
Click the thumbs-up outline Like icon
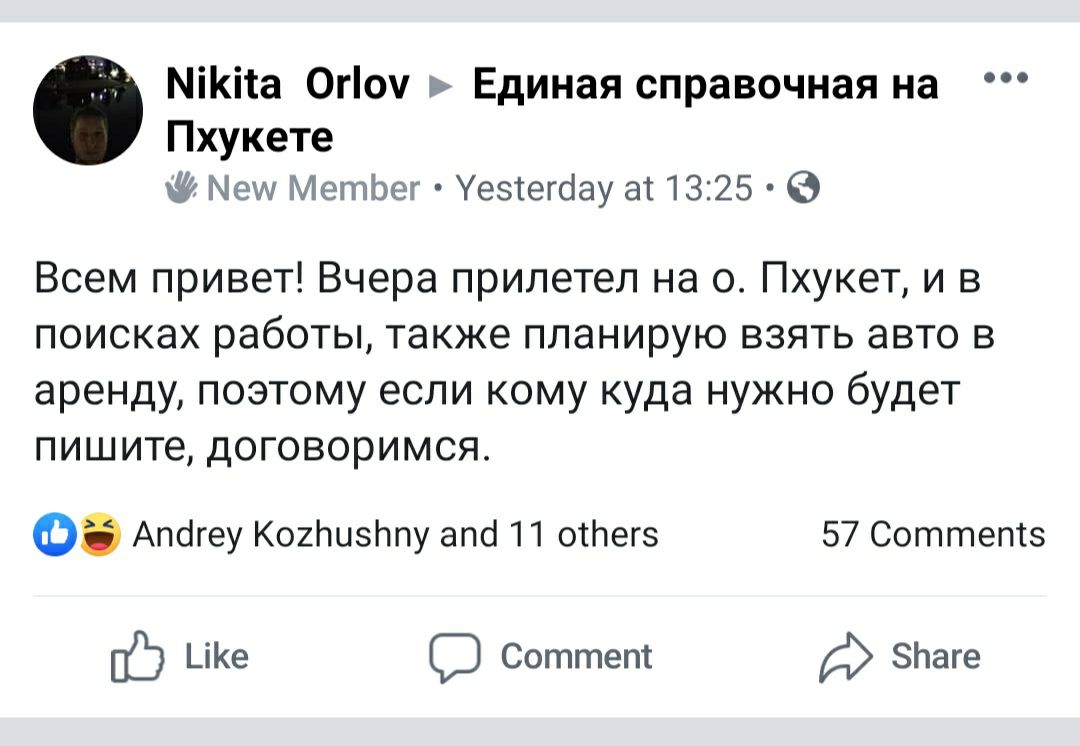coord(138,657)
